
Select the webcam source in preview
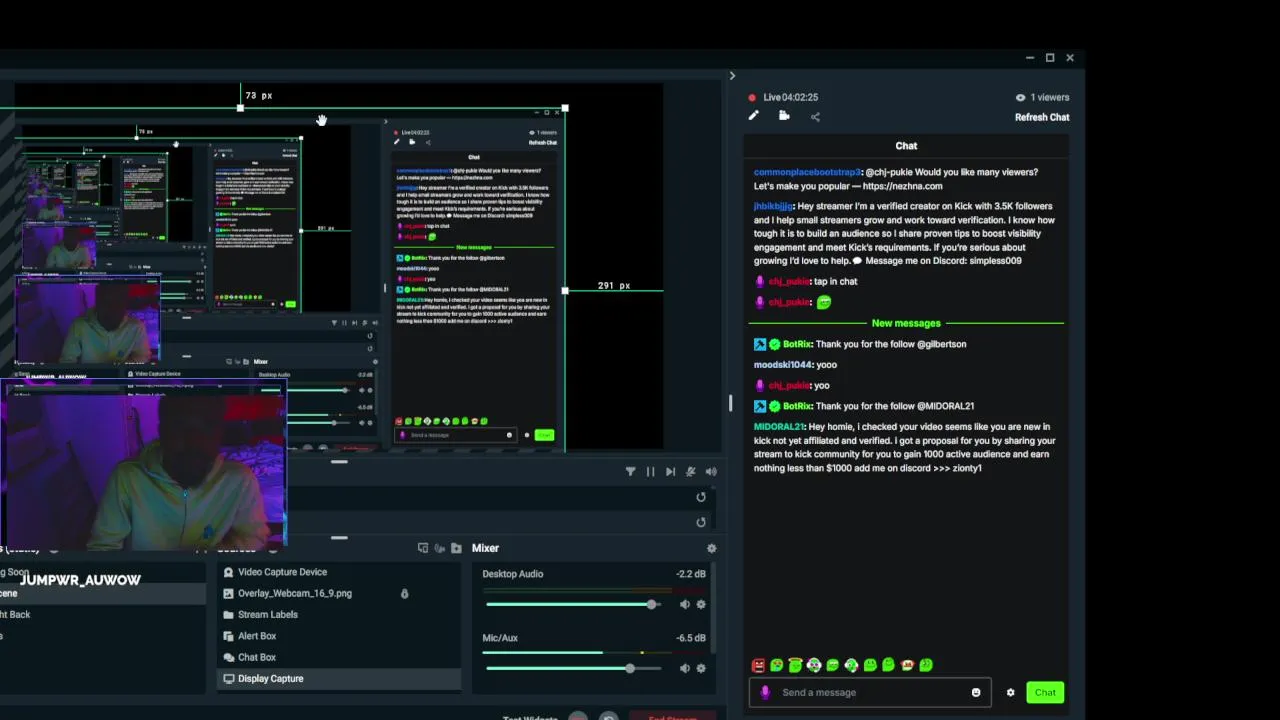[145, 465]
